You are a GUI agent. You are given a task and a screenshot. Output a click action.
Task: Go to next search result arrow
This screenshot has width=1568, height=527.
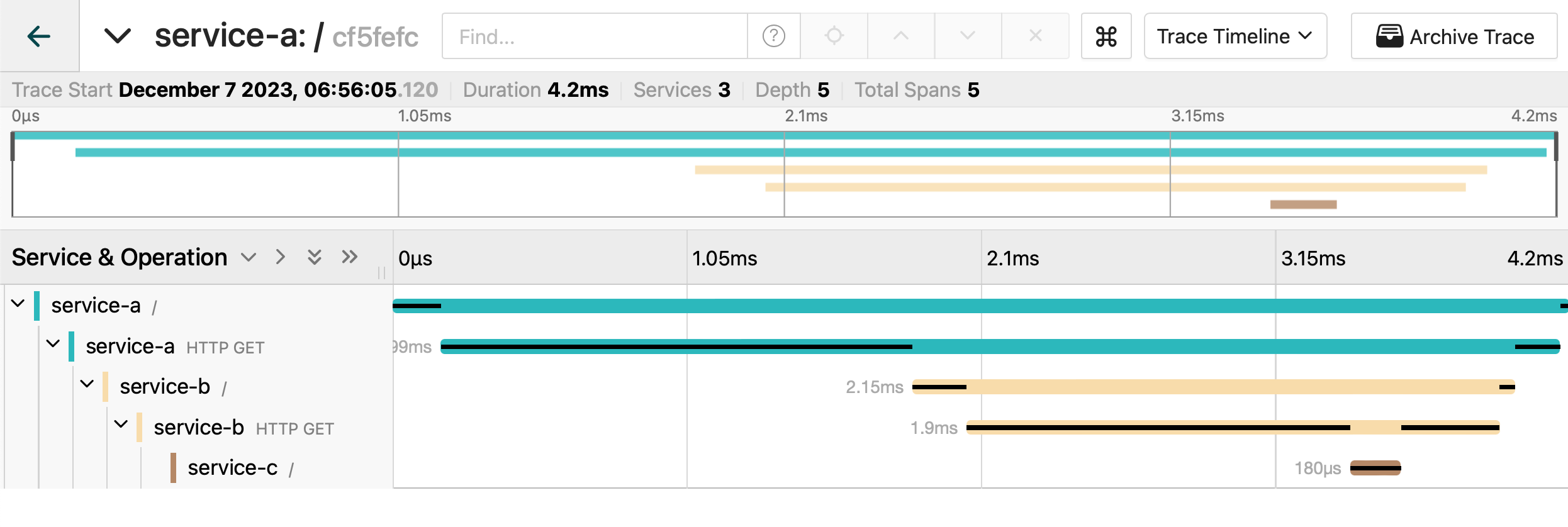pyautogui.click(x=967, y=36)
